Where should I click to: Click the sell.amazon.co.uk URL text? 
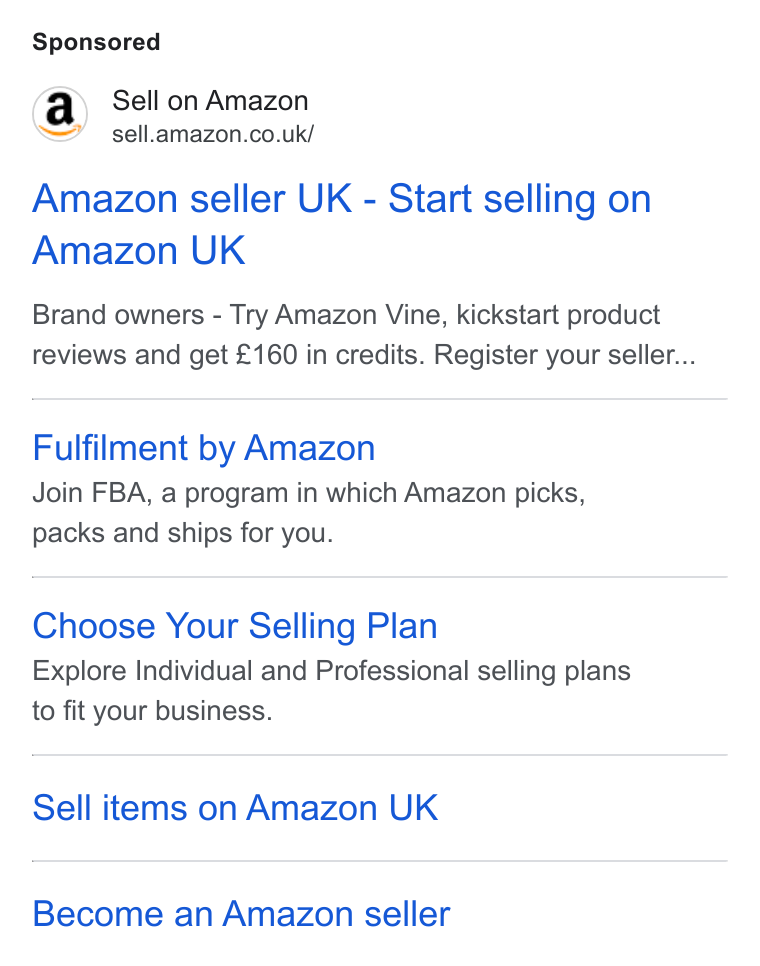click(212, 134)
